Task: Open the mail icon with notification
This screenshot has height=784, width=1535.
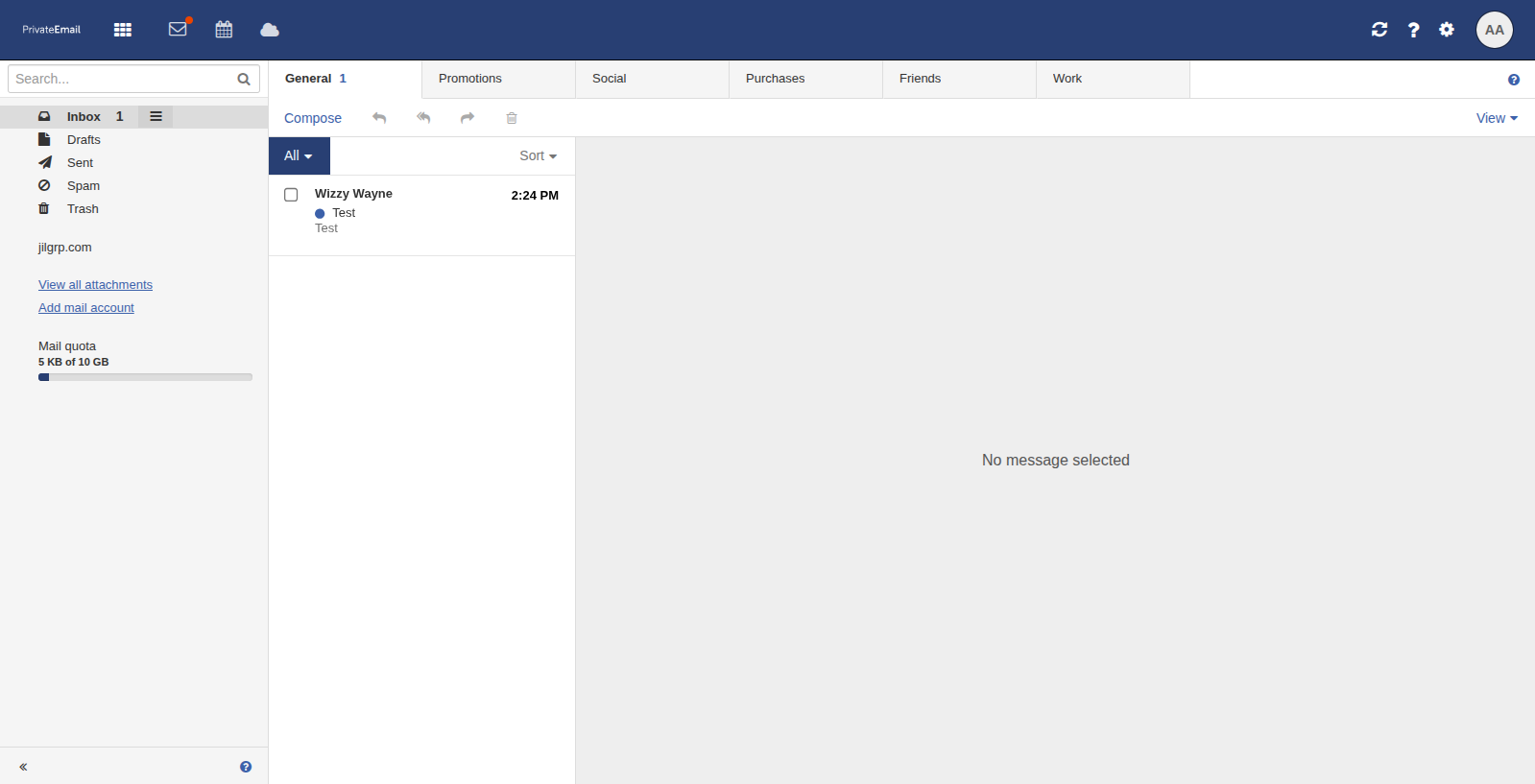Action: click(x=178, y=30)
